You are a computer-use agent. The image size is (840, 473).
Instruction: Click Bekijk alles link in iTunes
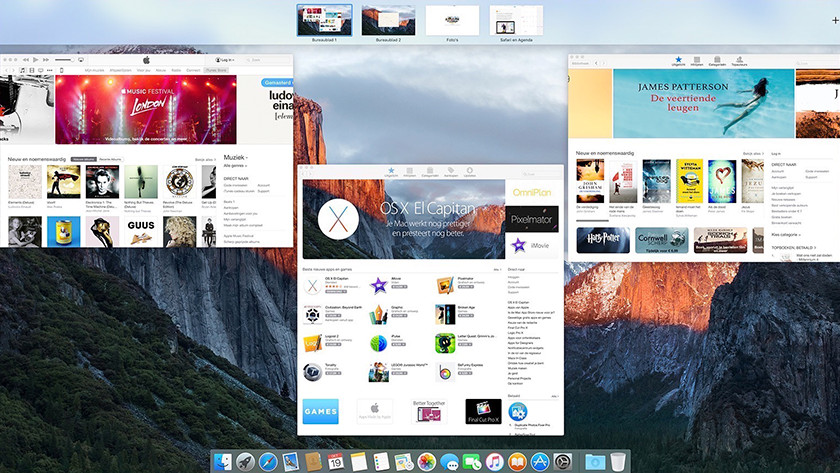click(205, 160)
